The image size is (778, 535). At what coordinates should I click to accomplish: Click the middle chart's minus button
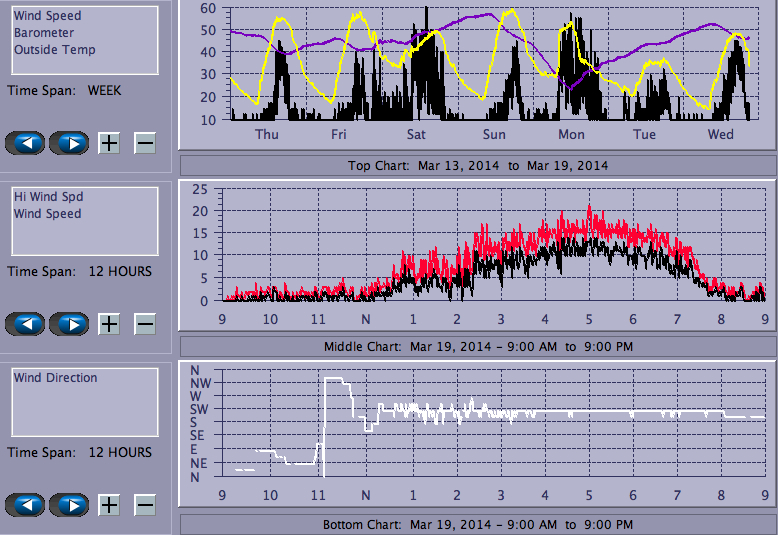click(x=145, y=324)
